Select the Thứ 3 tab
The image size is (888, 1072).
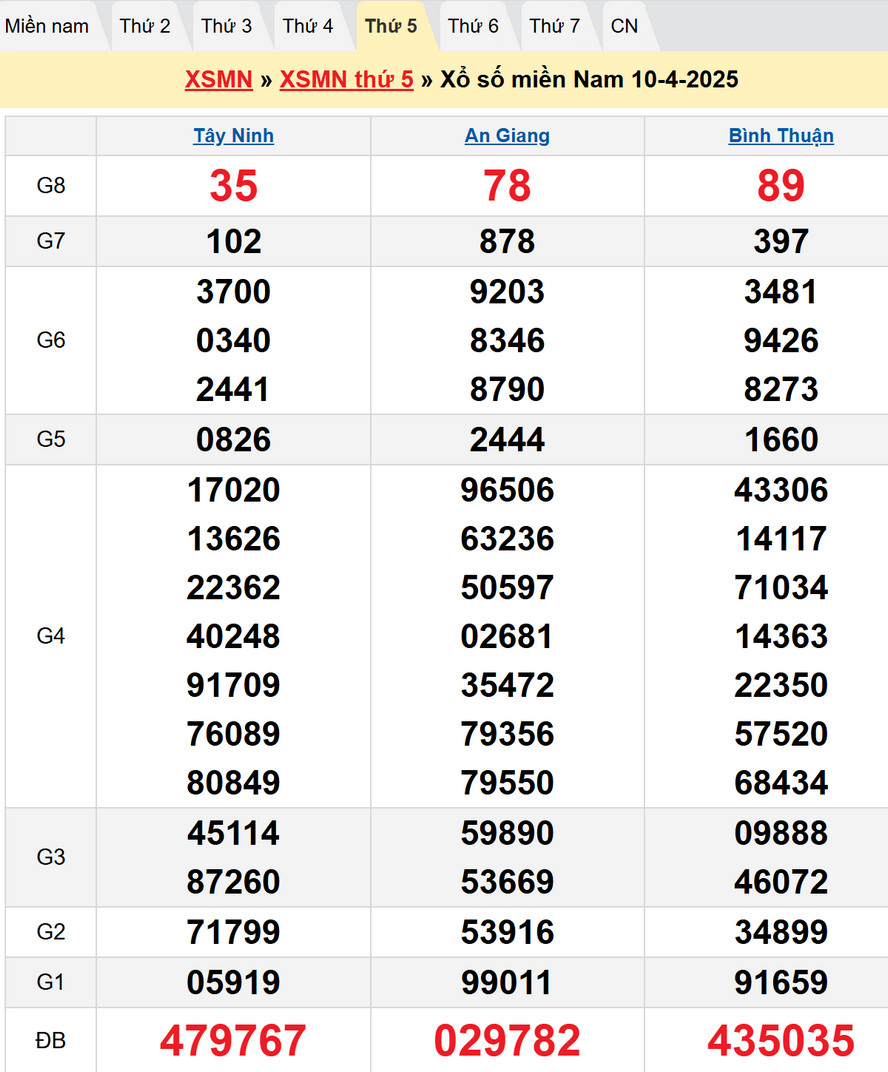227,26
